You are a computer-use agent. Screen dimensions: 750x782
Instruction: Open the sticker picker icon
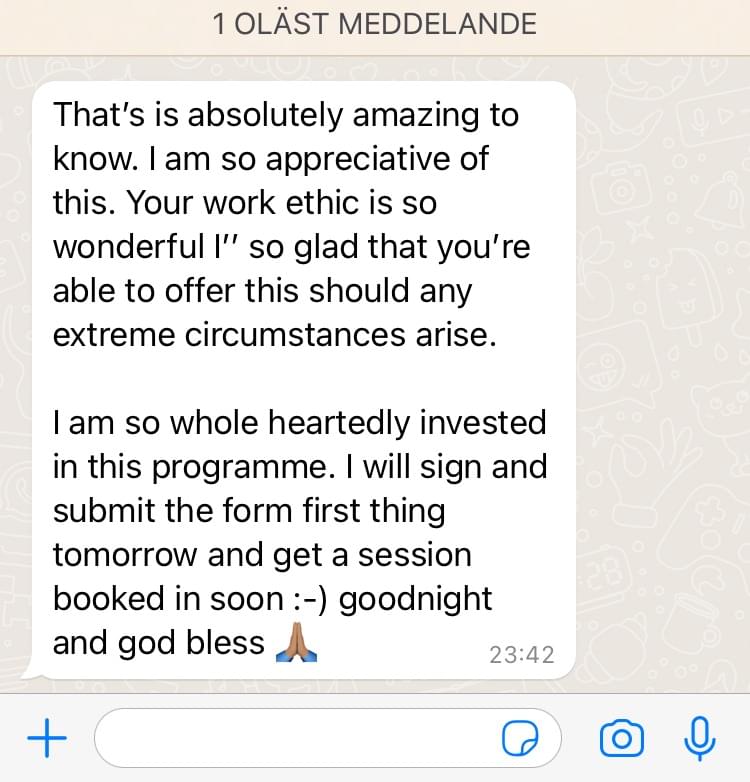[520, 740]
